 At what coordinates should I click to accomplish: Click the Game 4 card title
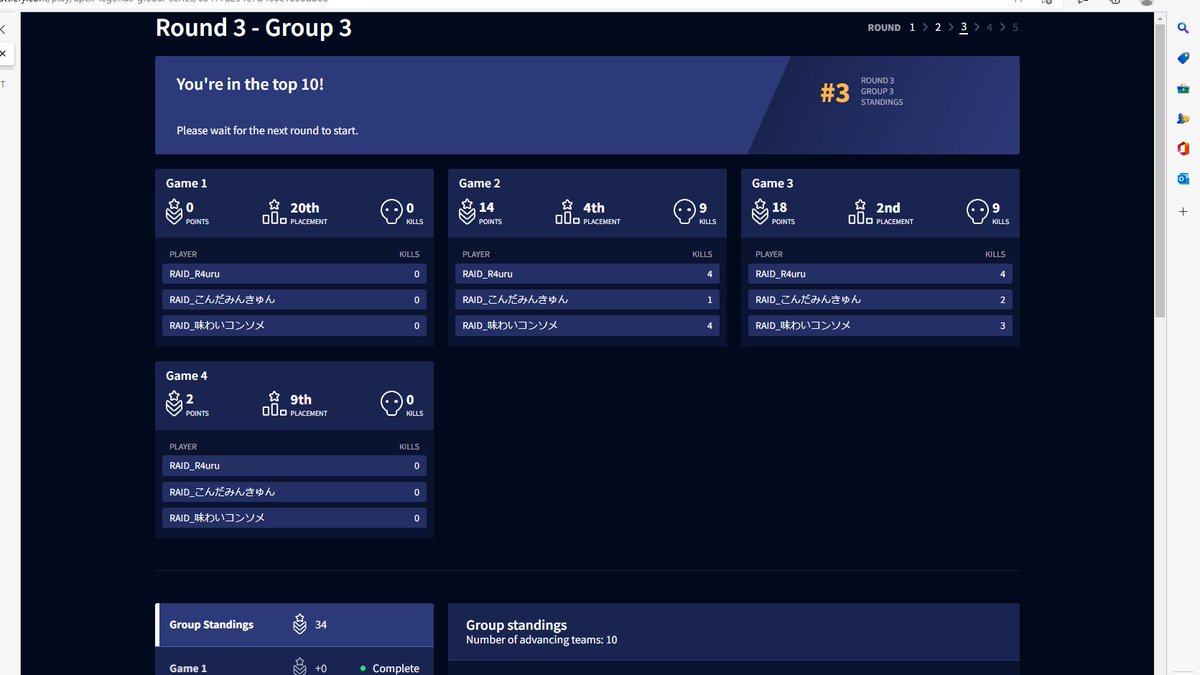(187, 375)
